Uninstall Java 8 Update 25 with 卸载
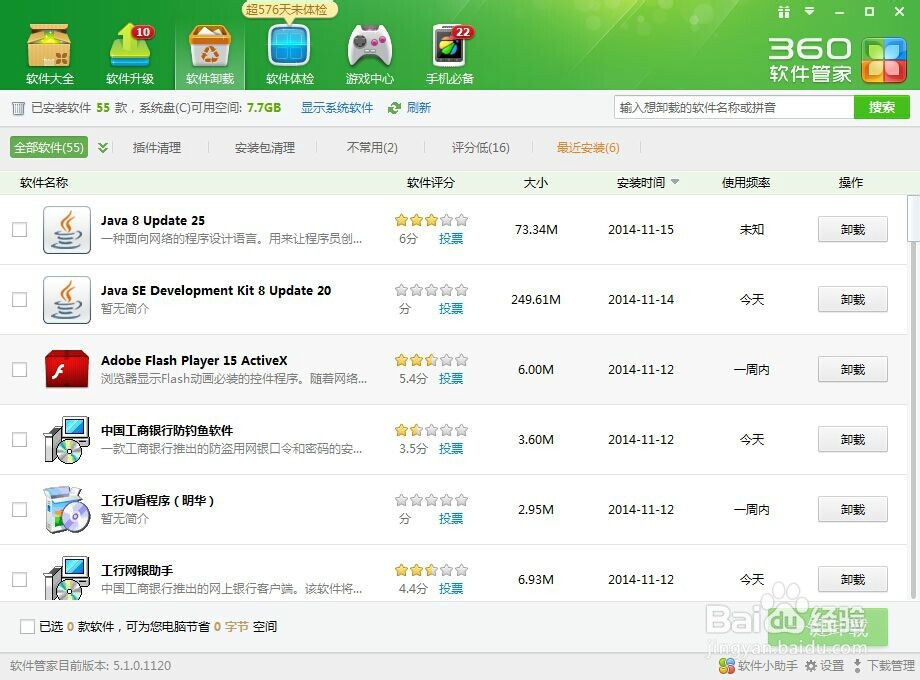Image resolution: width=920 pixels, height=680 pixels. [x=853, y=229]
